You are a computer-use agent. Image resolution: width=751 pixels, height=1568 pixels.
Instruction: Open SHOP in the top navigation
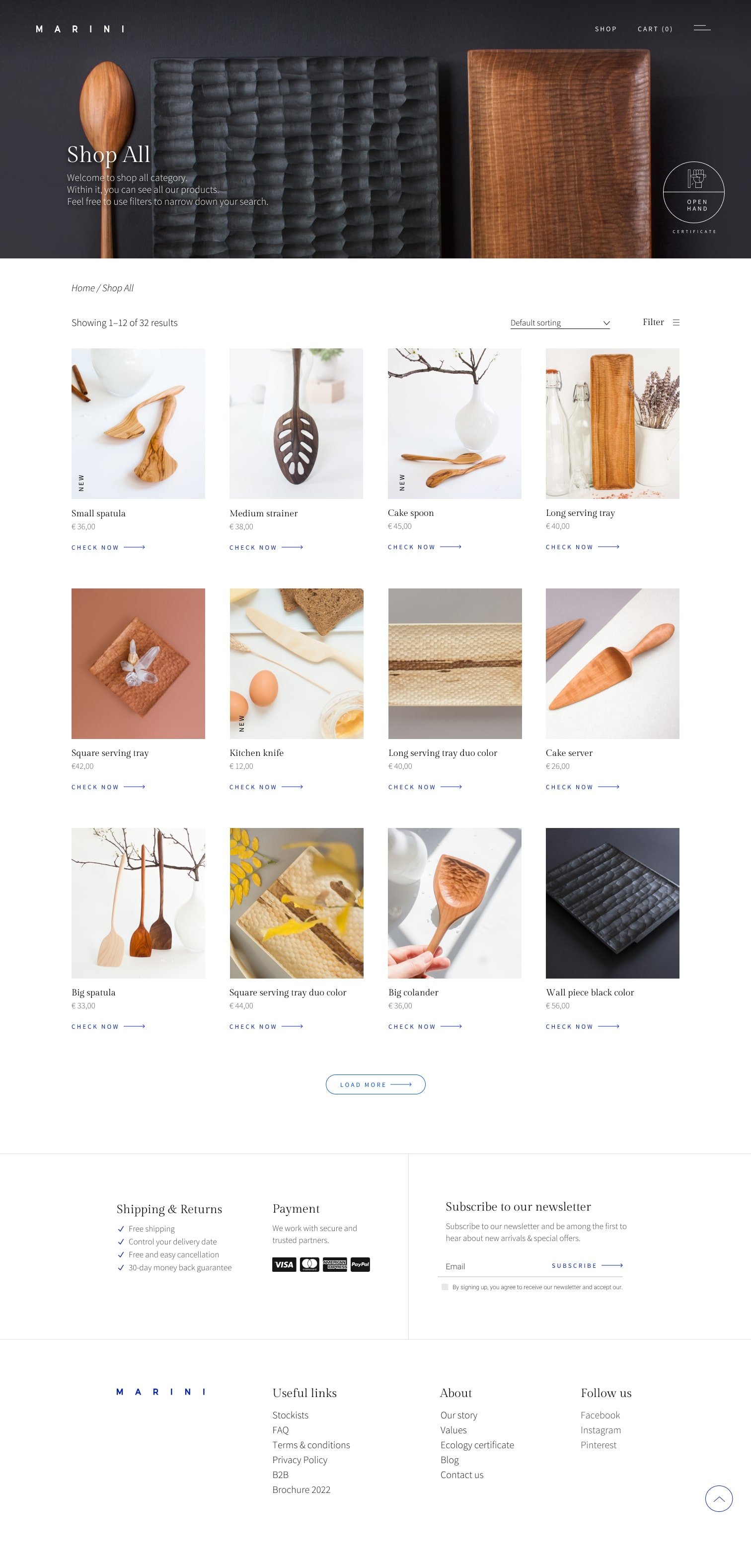[x=605, y=29]
